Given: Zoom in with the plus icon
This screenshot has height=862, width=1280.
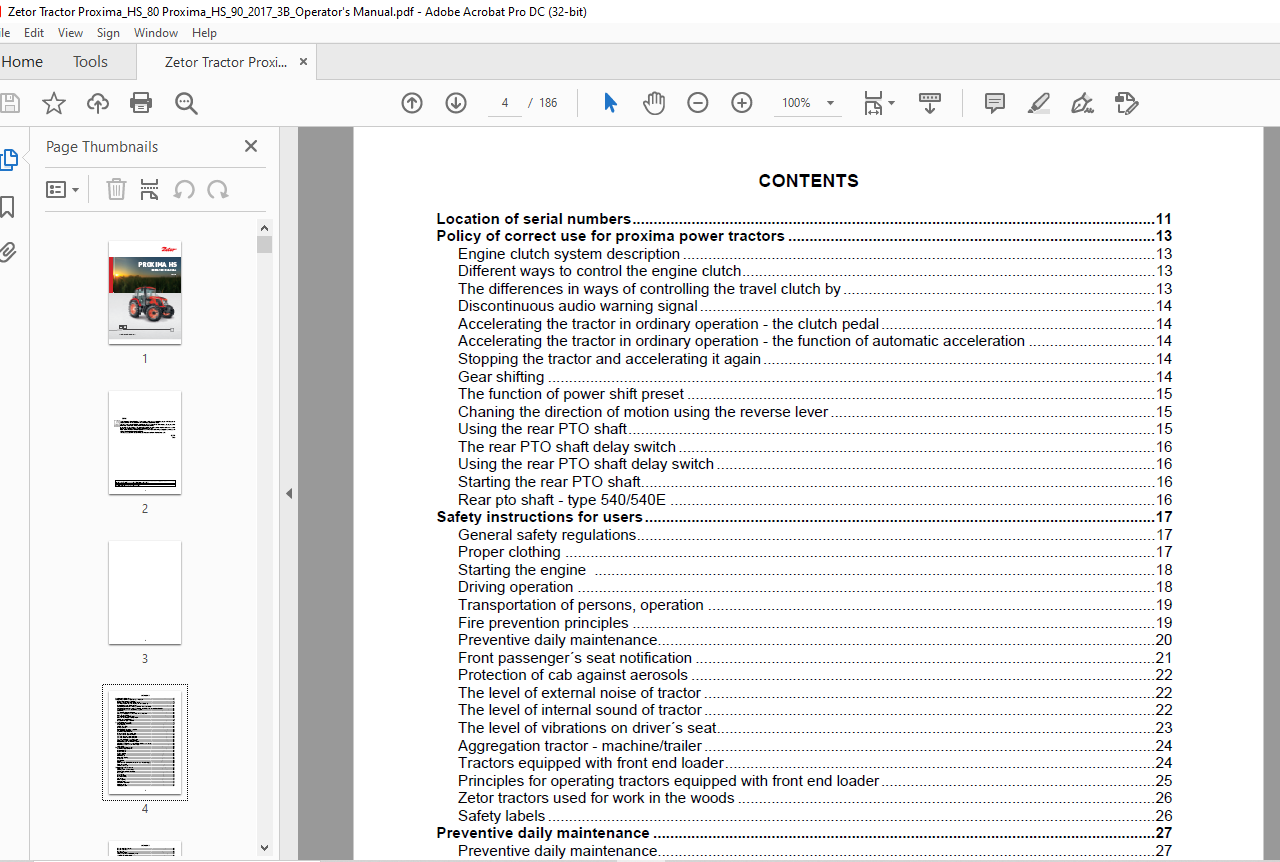Looking at the screenshot, I should coord(742,103).
